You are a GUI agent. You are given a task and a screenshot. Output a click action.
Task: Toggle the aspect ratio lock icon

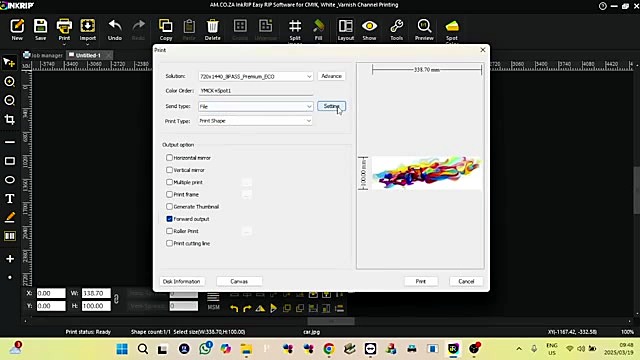point(116,299)
